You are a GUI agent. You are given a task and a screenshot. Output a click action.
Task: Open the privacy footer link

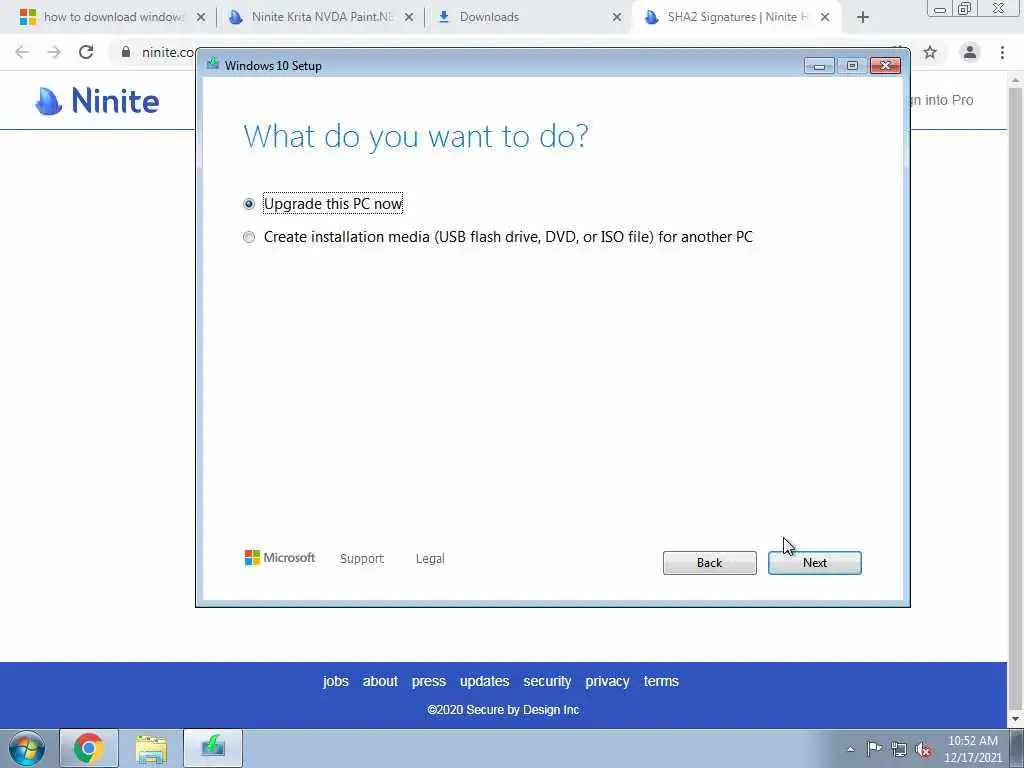(x=607, y=681)
